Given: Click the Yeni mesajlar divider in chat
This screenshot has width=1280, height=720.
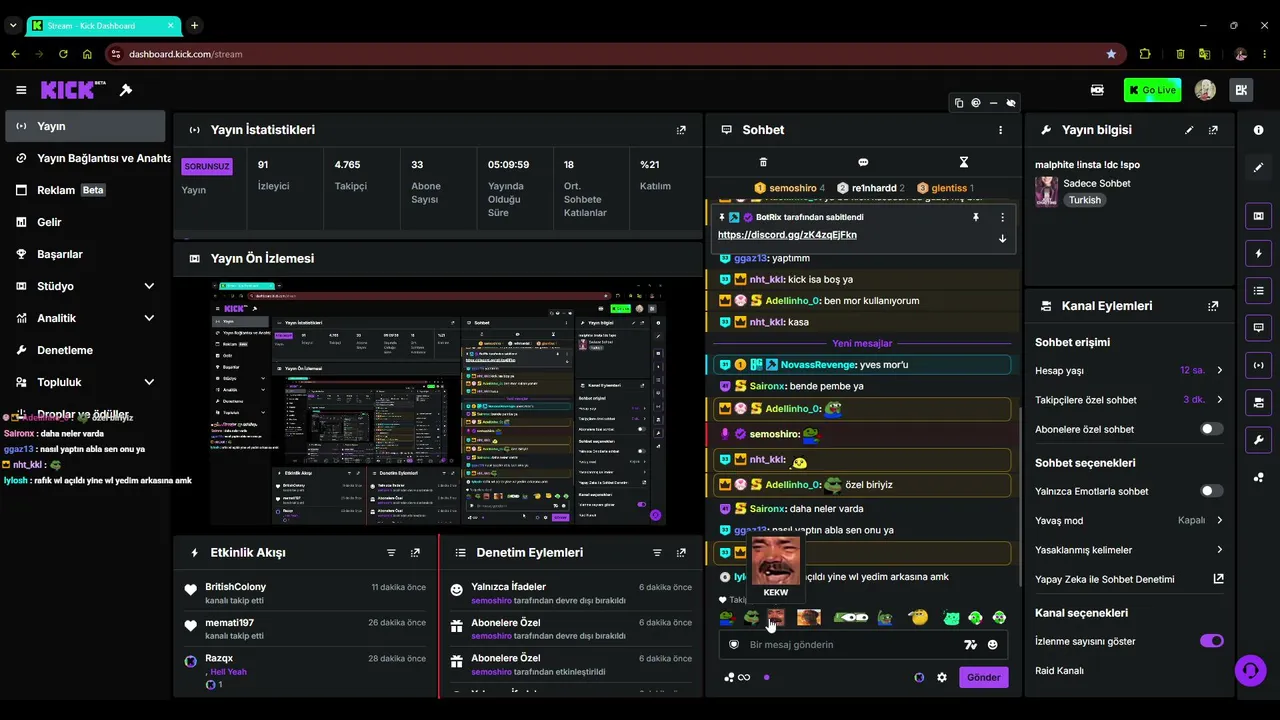Looking at the screenshot, I should click(x=862, y=343).
